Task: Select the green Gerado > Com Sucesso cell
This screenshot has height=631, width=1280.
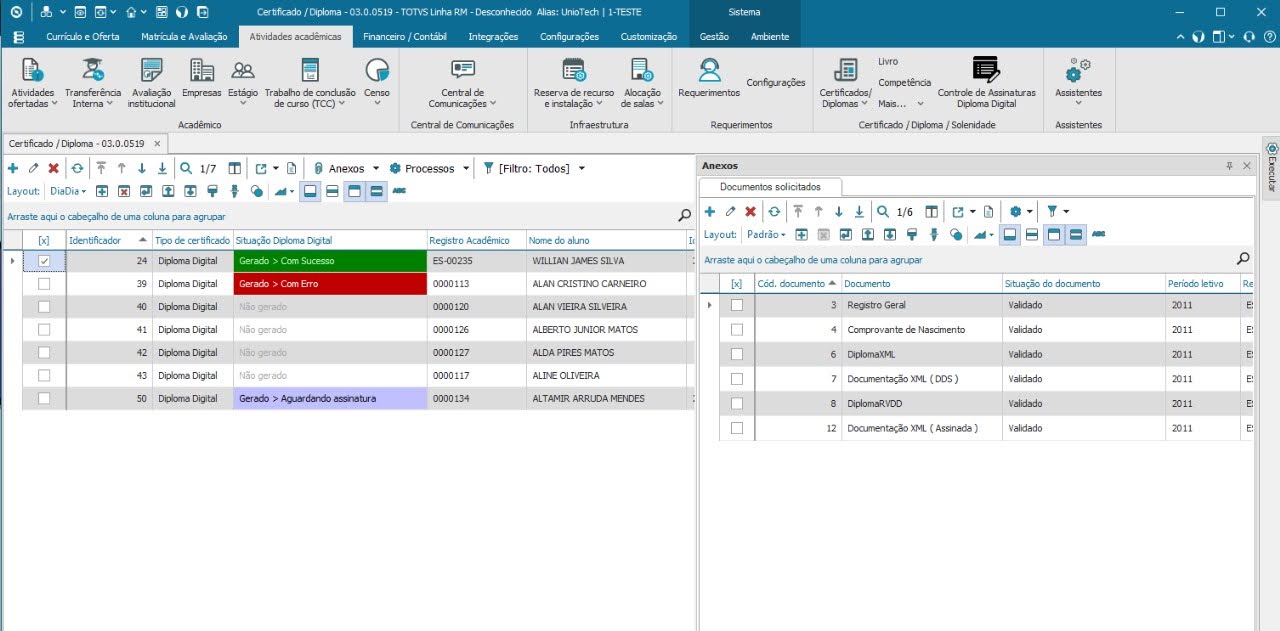Action: [328, 261]
